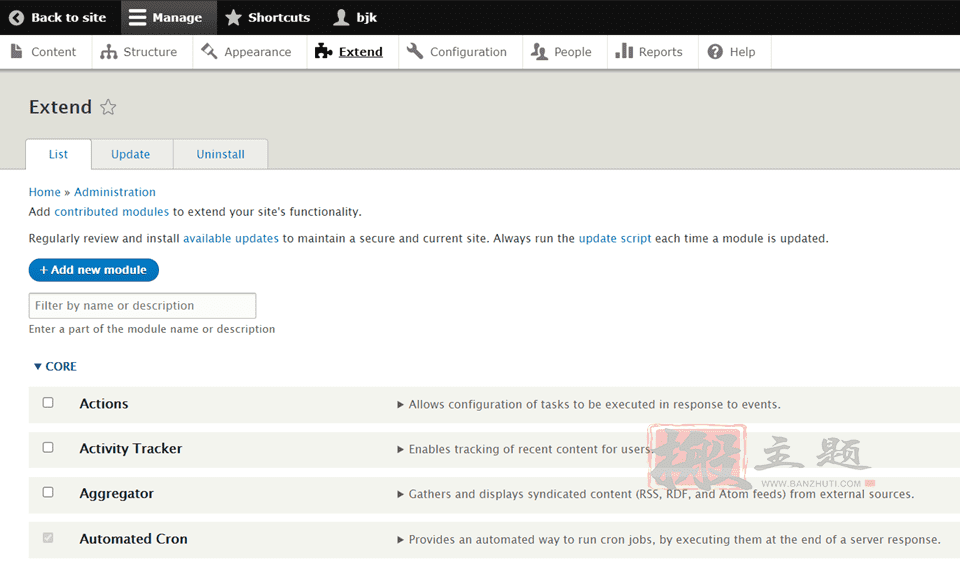Image resolution: width=960 pixels, height=566 pixels.
Task: Click the Help question mark icon
Action: point(715,51)
